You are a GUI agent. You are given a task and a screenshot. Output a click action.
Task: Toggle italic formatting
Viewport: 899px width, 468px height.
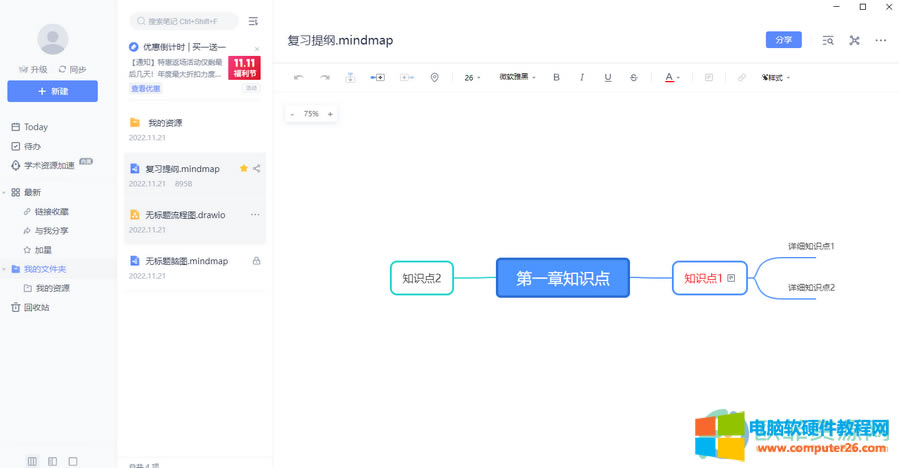click(x=582, y=77)
